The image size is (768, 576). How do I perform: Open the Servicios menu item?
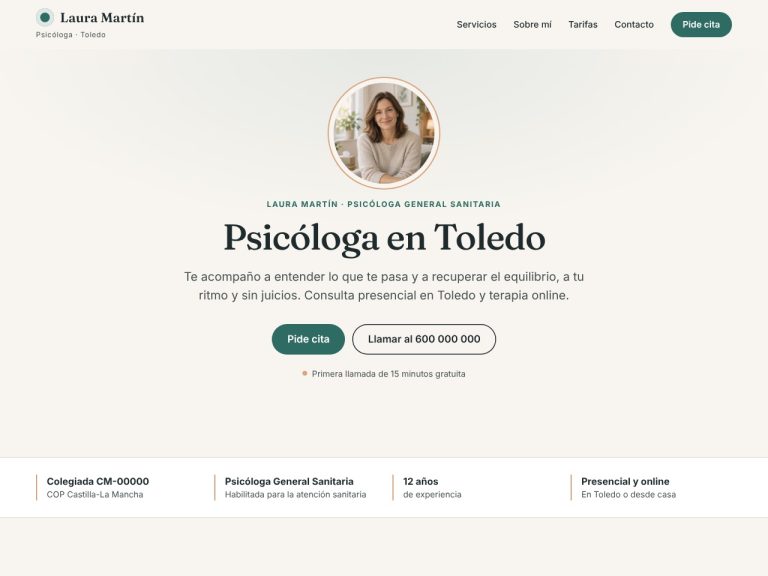476,24
